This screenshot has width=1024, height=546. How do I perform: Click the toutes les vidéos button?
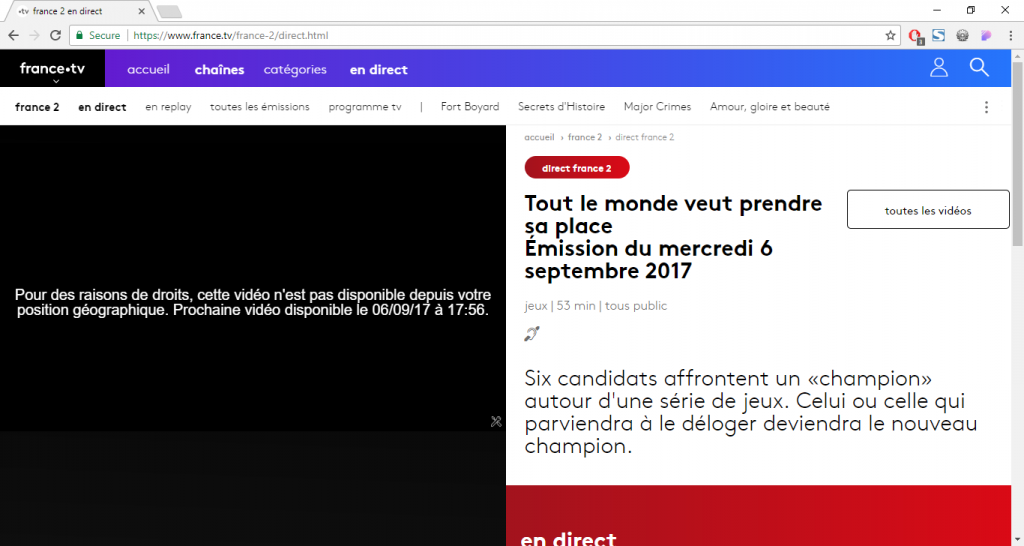click(928, 210)
